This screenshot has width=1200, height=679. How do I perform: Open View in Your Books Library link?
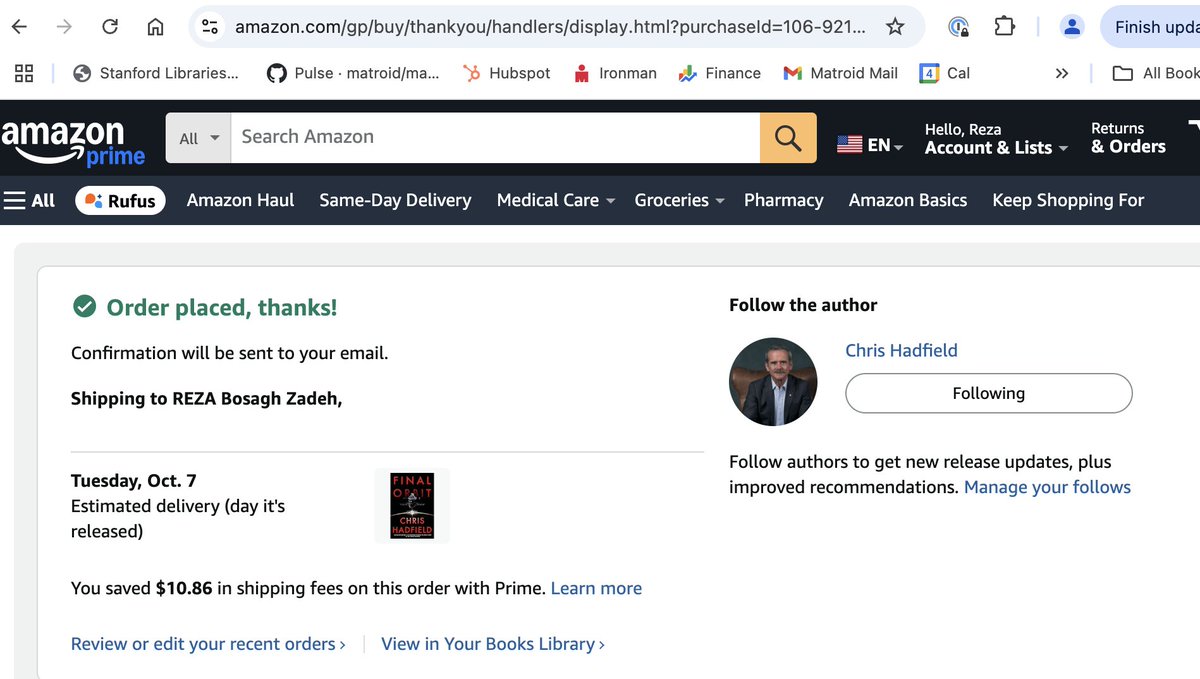[x=492, y=644]
